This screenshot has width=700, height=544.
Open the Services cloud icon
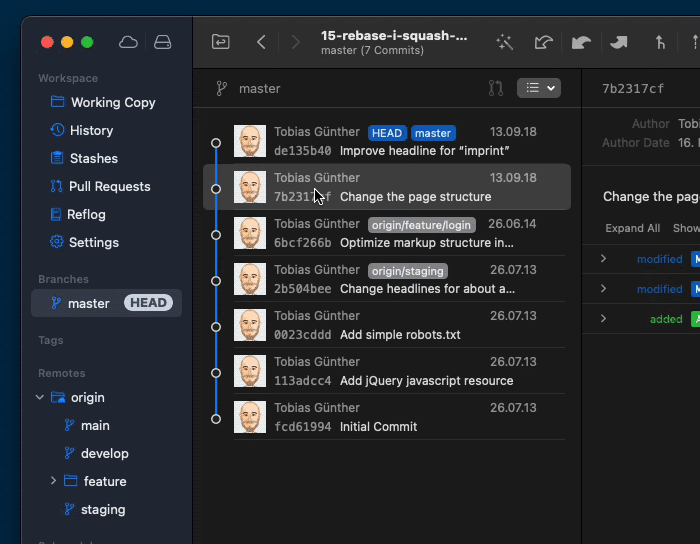tap(128, 42)
